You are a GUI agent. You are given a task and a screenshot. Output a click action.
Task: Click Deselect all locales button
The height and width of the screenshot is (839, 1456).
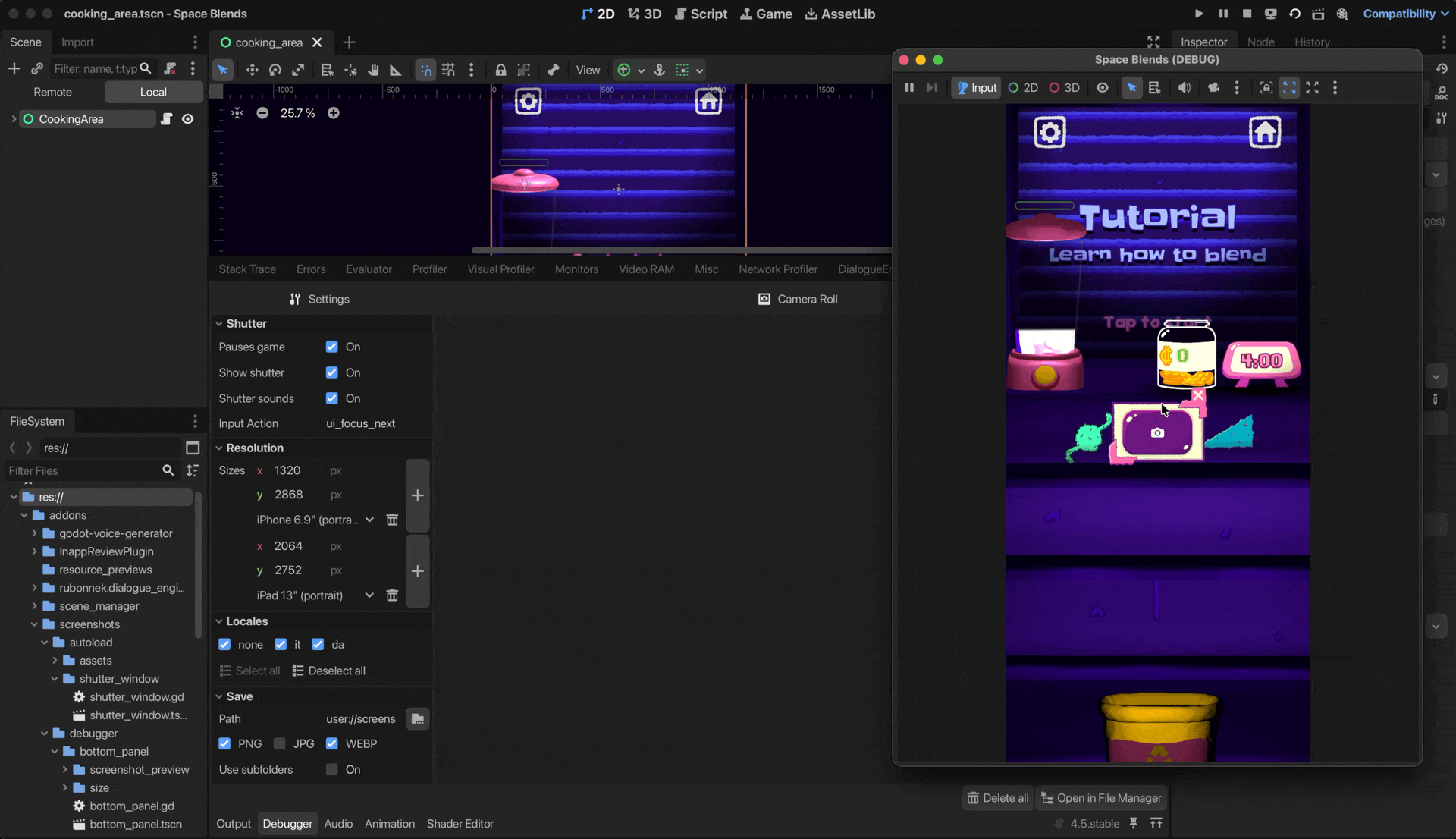(329, 671)
